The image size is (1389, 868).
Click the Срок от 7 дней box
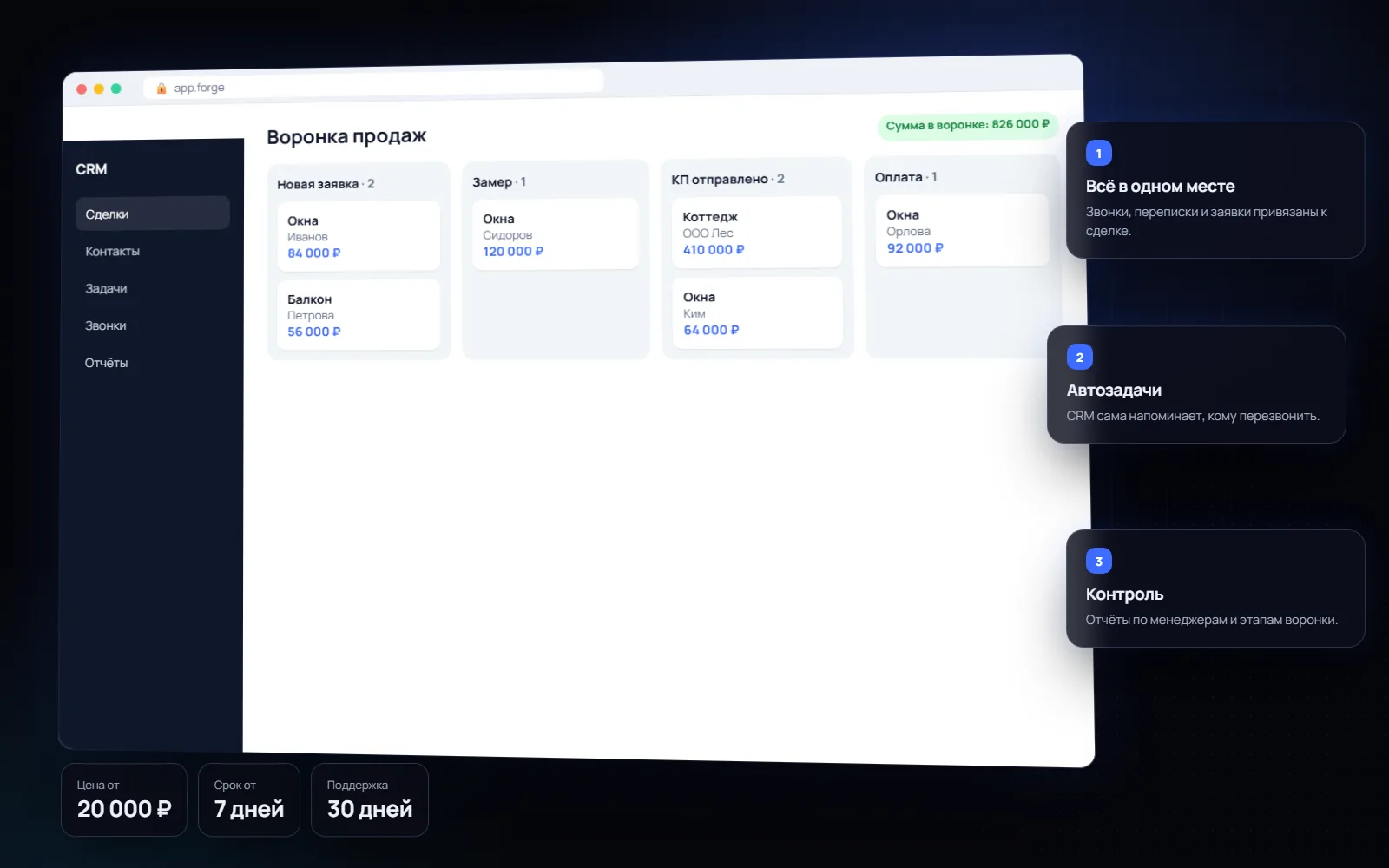coord(249,800)
